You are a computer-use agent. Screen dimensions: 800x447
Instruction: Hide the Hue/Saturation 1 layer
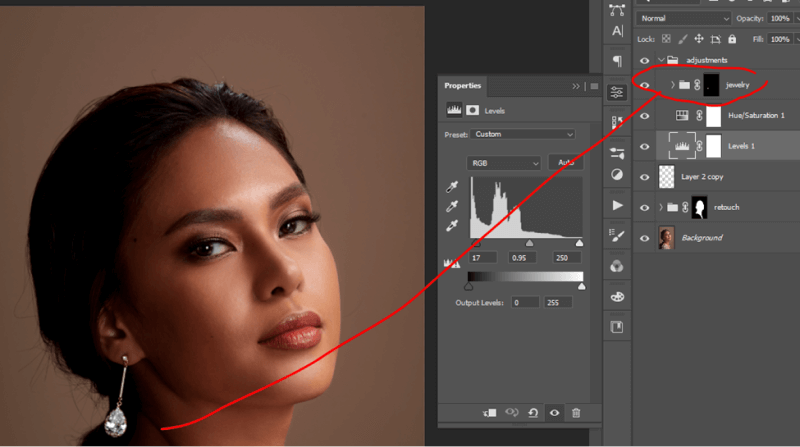click(645, 116)
